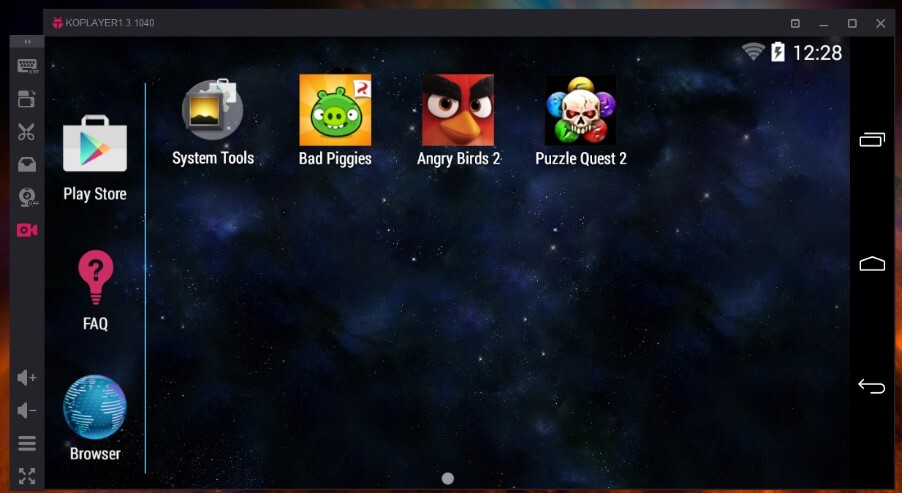Collapse the sidebar with the top double-arrow
The image size is (902, 493).
pyautogui.click(x=27, y=42)
